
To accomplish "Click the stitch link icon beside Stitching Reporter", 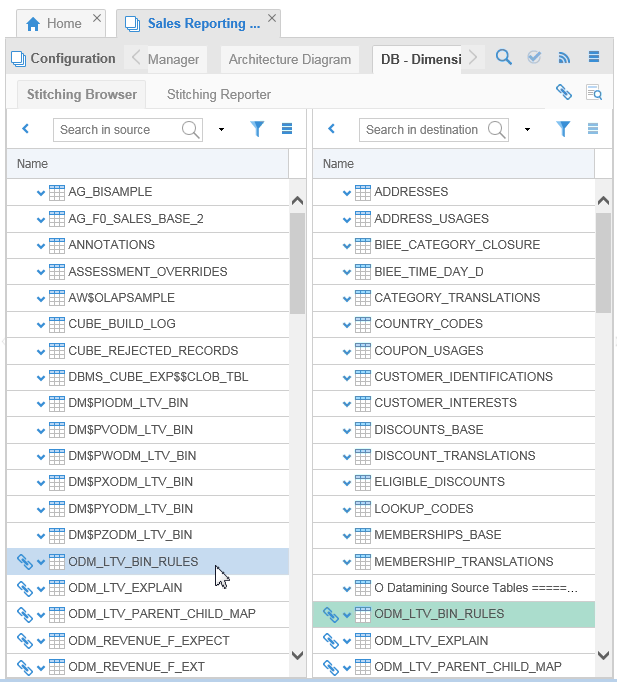I will click(x=564, y=92).
